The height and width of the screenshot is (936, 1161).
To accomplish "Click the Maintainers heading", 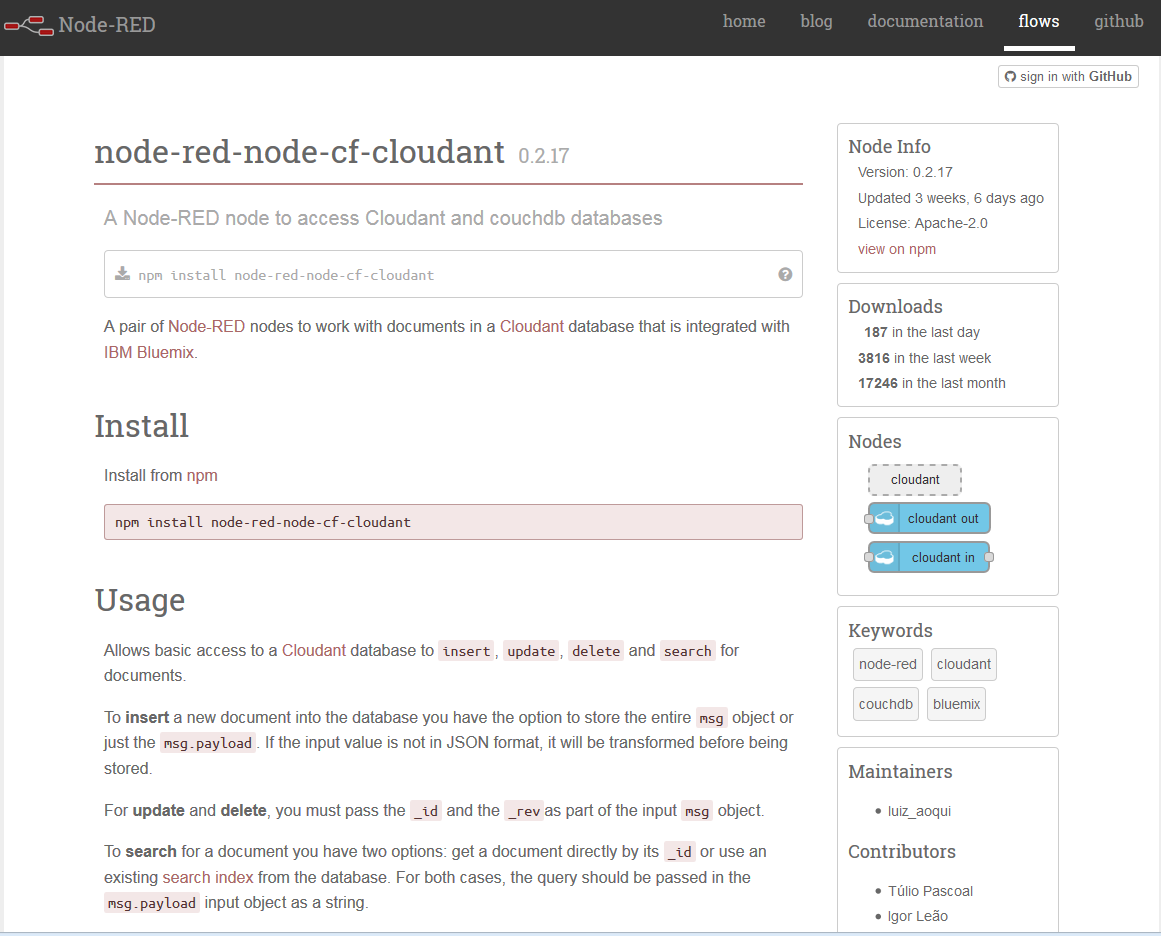I will 900,772.
